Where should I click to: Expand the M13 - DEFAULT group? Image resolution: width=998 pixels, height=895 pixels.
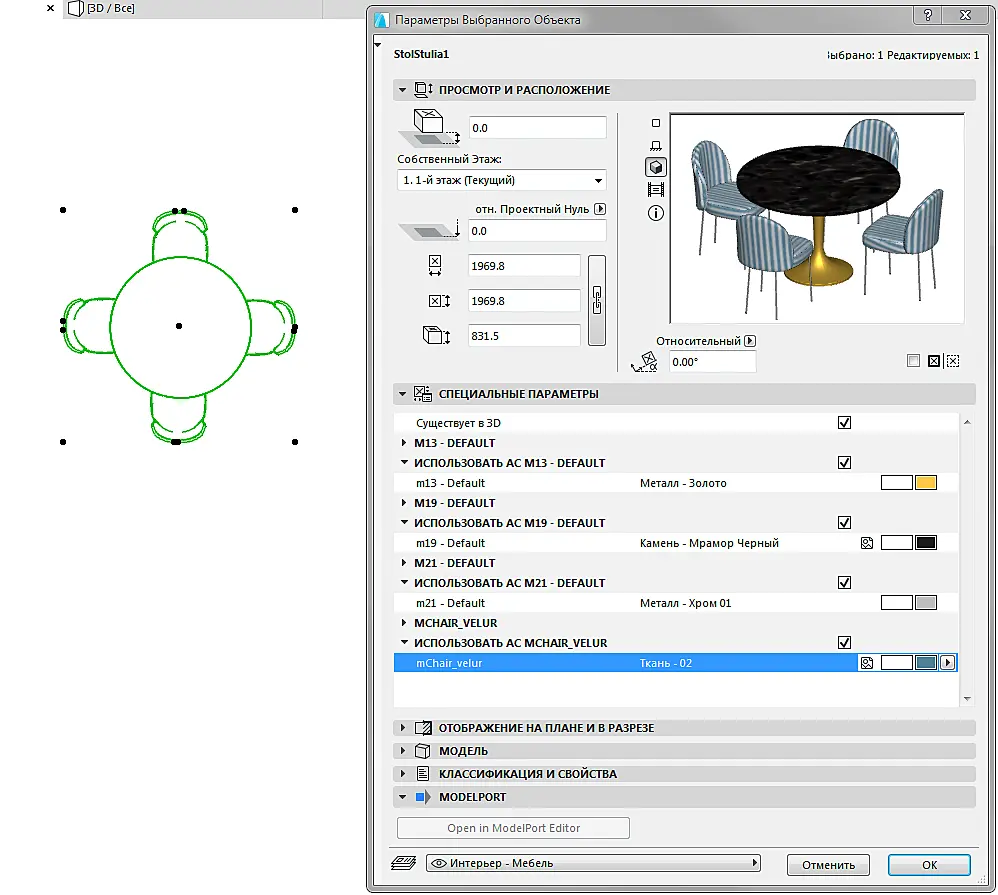[404, 442]
